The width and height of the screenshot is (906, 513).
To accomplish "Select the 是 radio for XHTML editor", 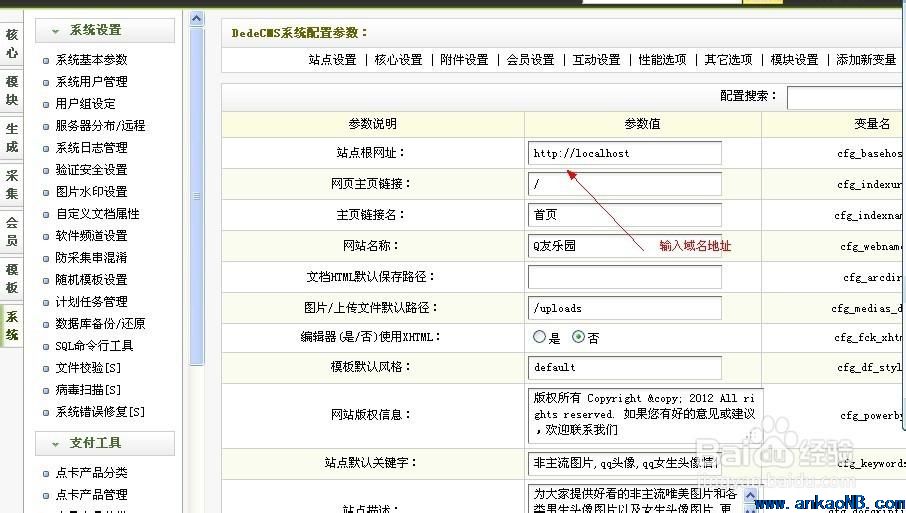I will [x=540, y=338].
